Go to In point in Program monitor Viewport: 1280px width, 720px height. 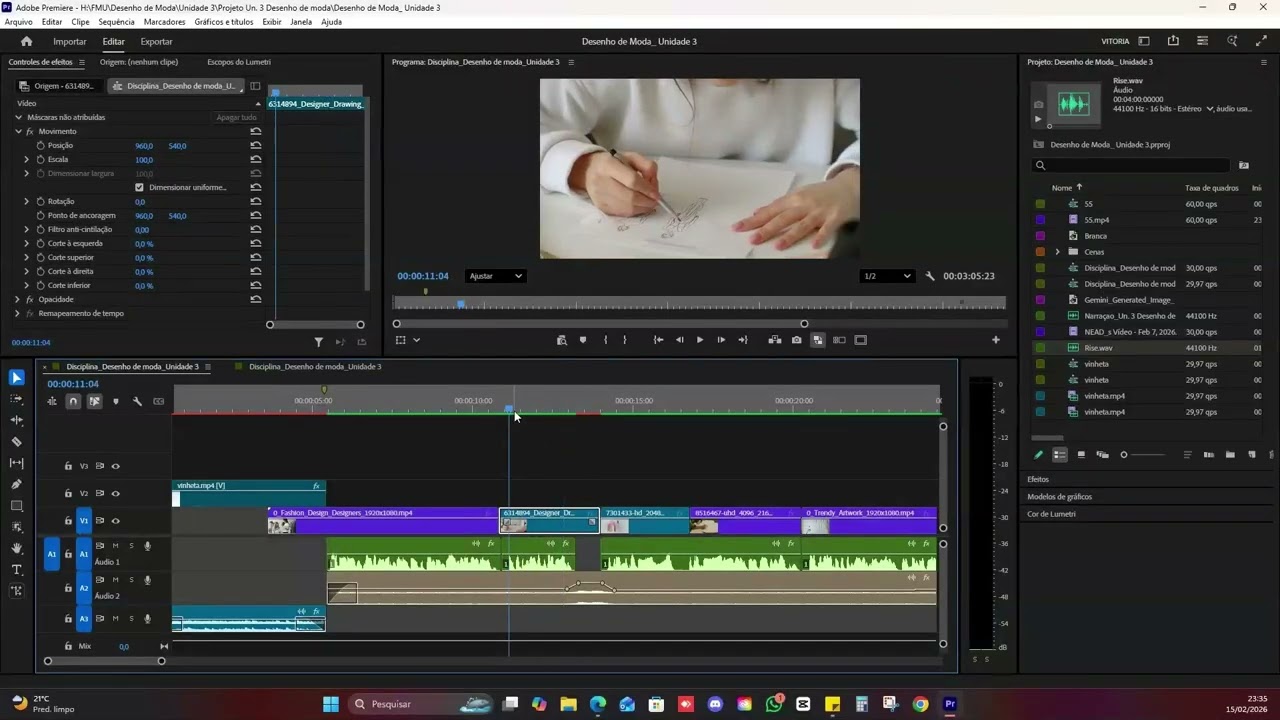pyautogui.click(x=658, y=340)
